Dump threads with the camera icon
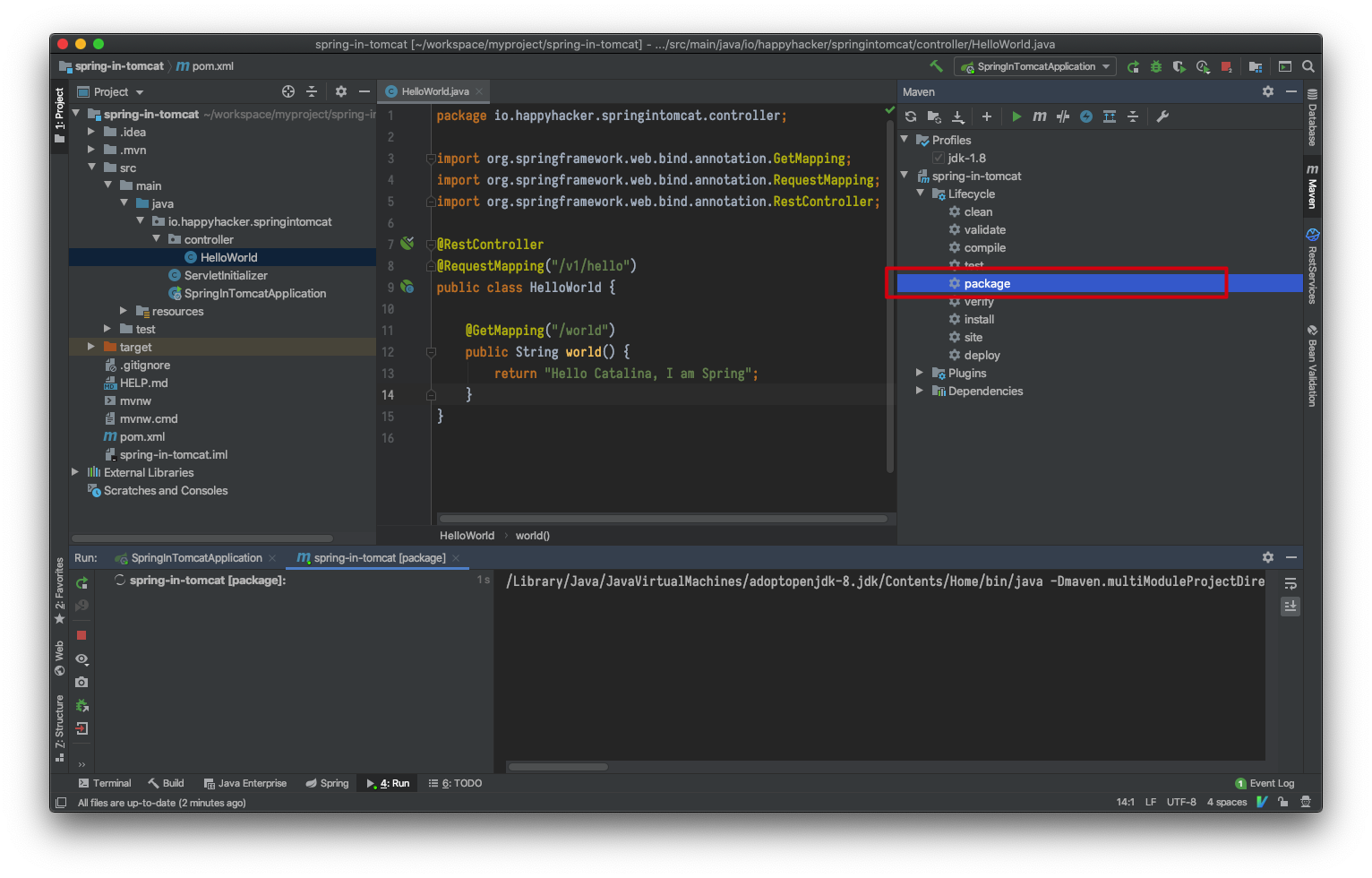 pyautogui.click(x=81, y=682)
